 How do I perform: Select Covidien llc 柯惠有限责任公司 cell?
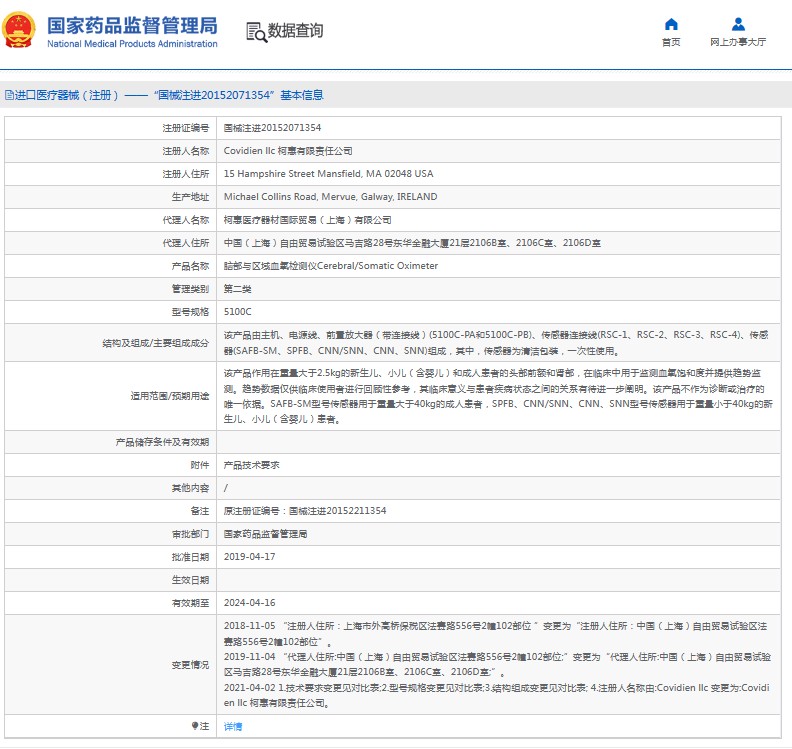tap(288, 151)
